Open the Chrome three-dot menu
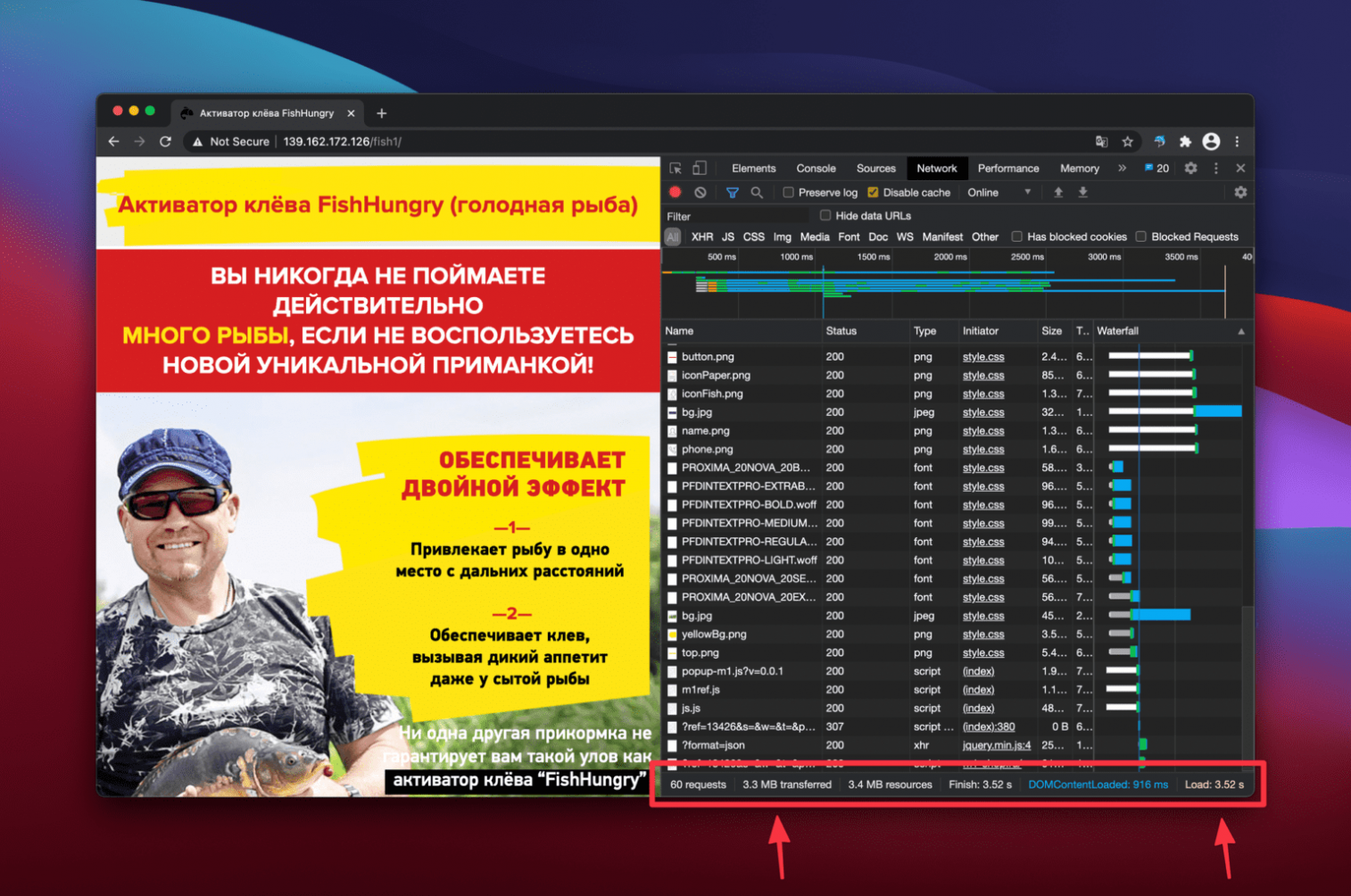Image resolution: width=1351 pixels, height=896 pixels. click(1237, 141)
